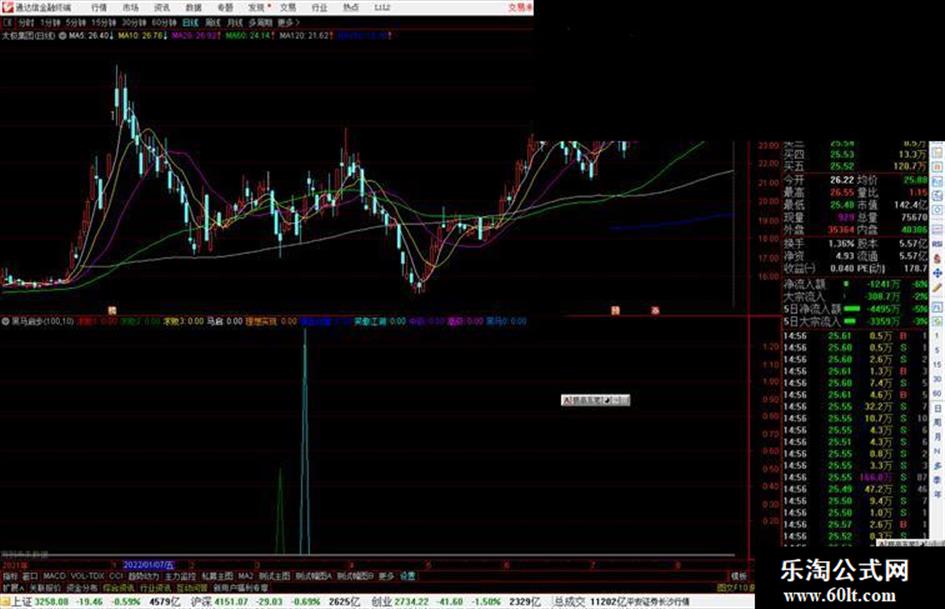This screenshot has height=609, width=945.
Task: Select the 多周期 multi-period view
Action: [260, 22]
